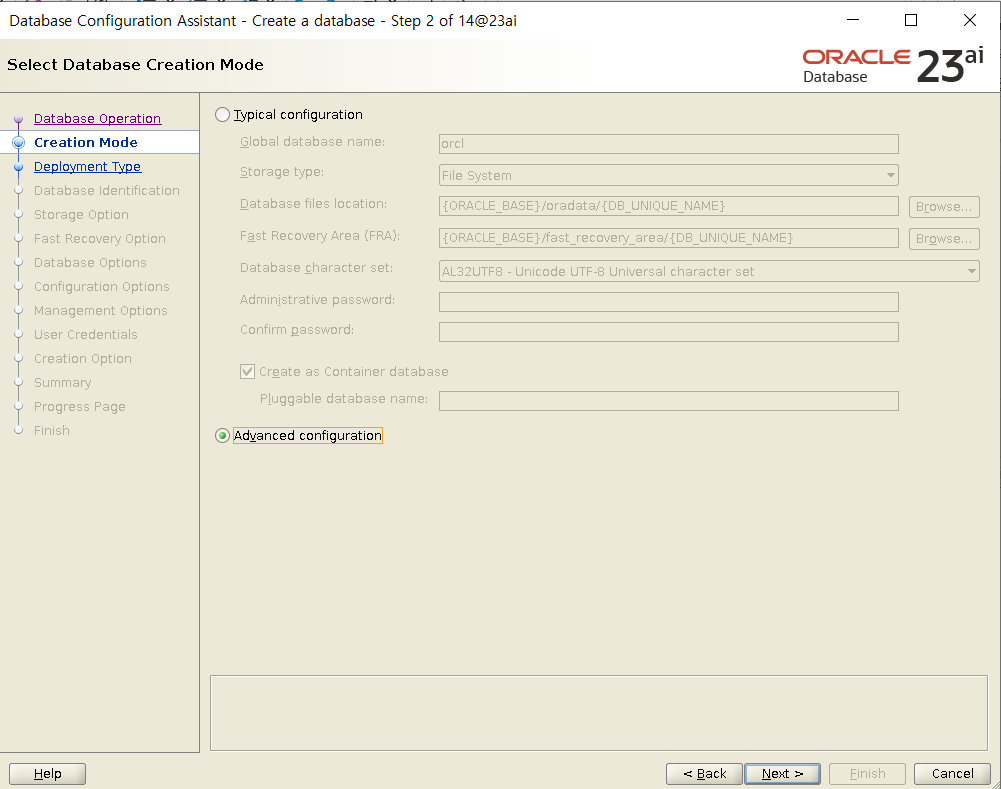Close the Database Configuration Assistant window

click(969, 20)
